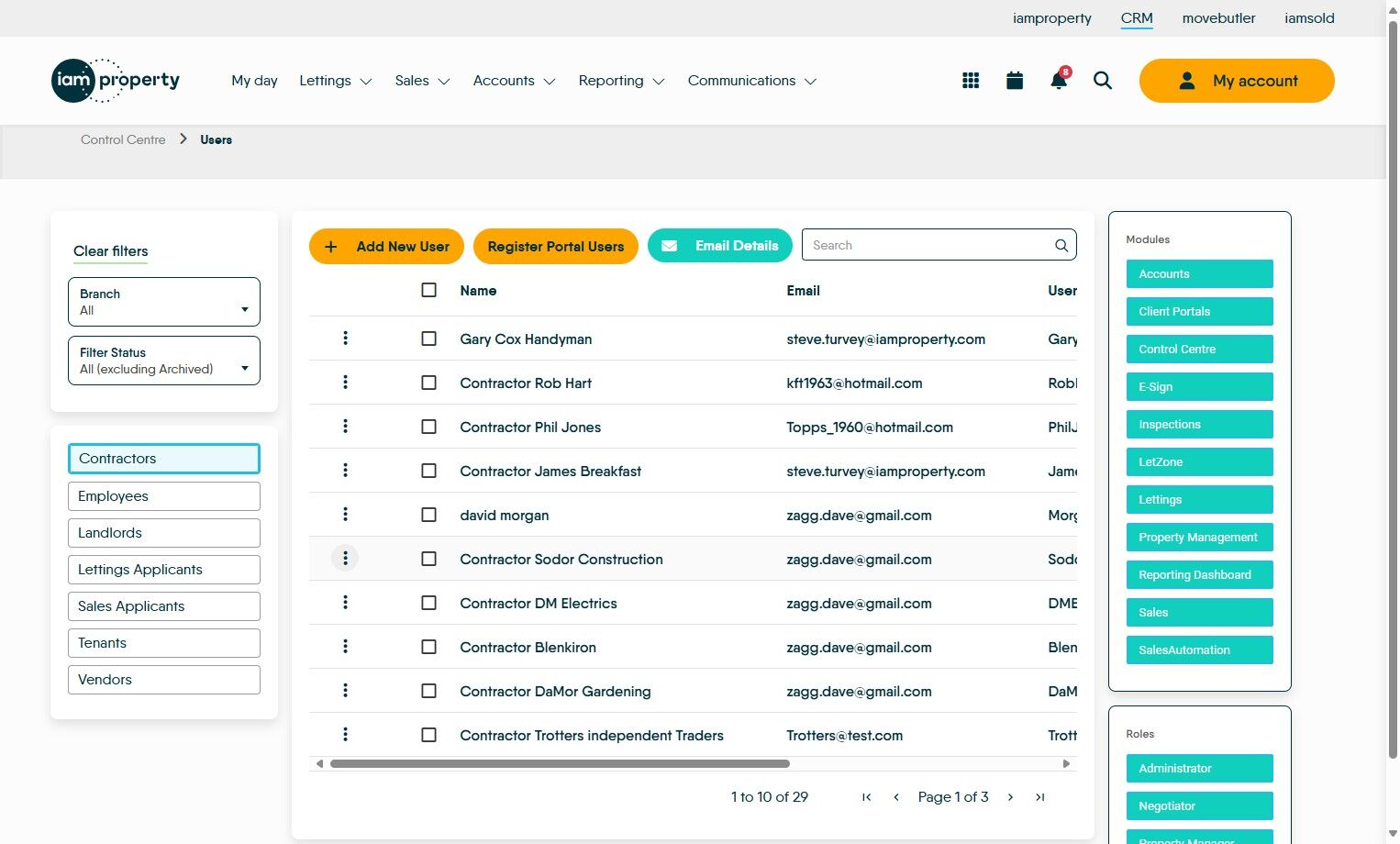Open the Reporting navigation menu
The width and height of the screenshot is (1400, 844).
(x=621, y=81)
